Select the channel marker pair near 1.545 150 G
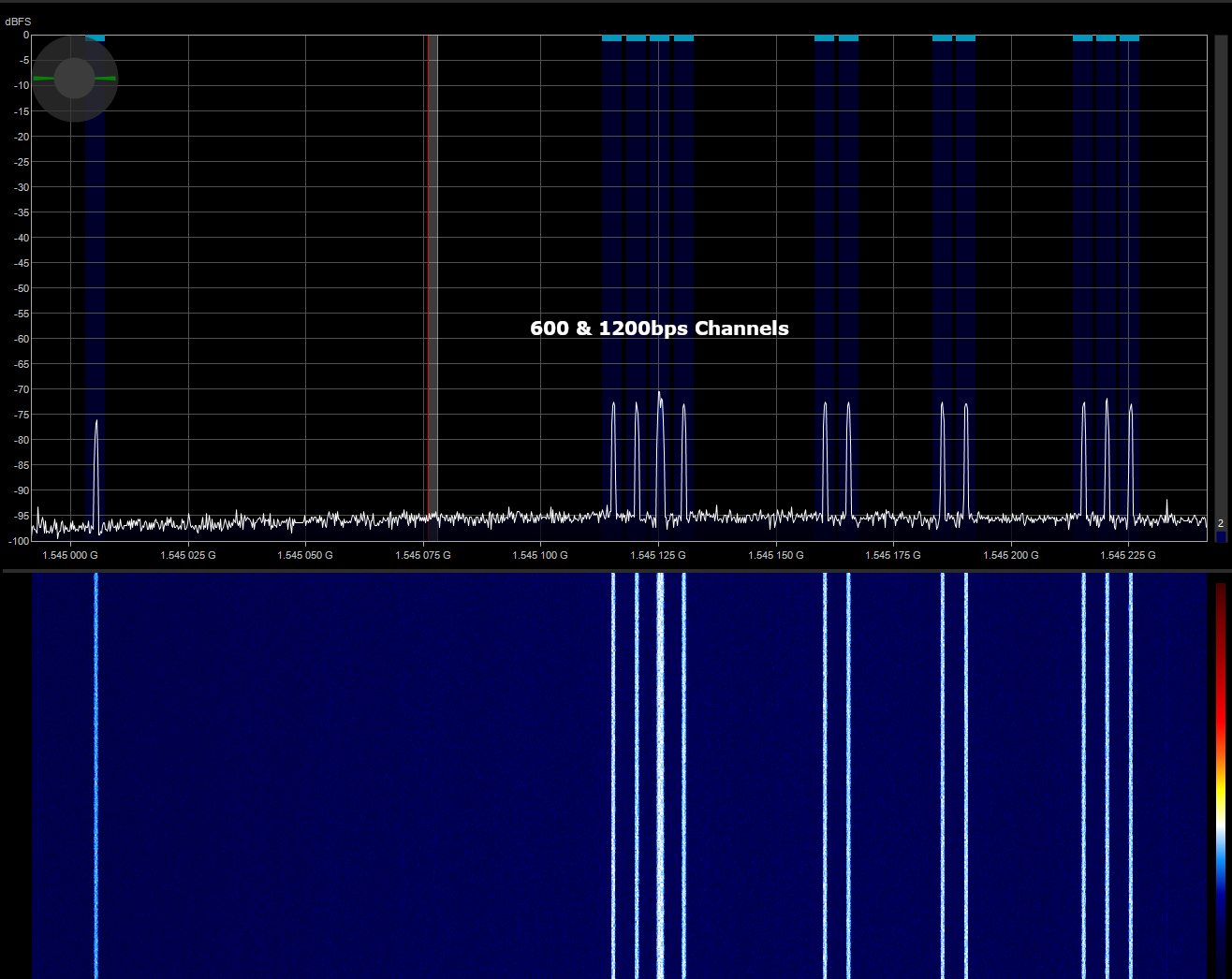 pos(836,37)
